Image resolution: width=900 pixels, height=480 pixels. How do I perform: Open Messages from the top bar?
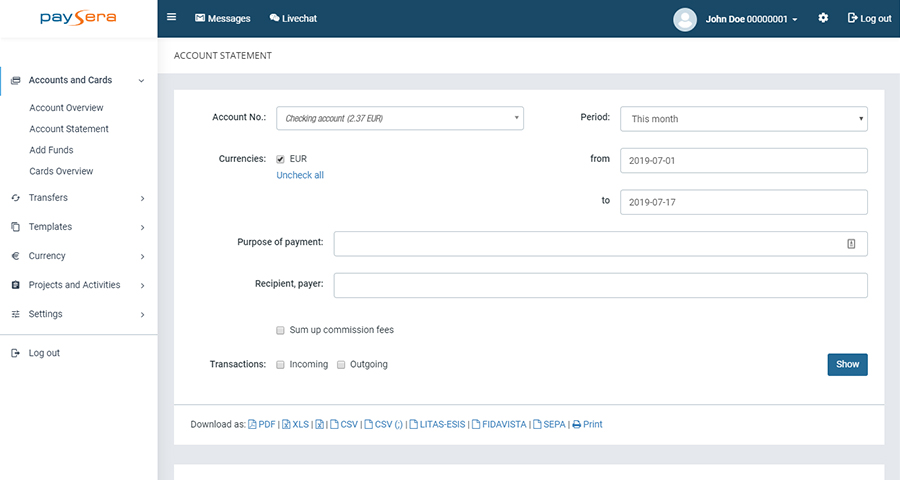(222, 18)
